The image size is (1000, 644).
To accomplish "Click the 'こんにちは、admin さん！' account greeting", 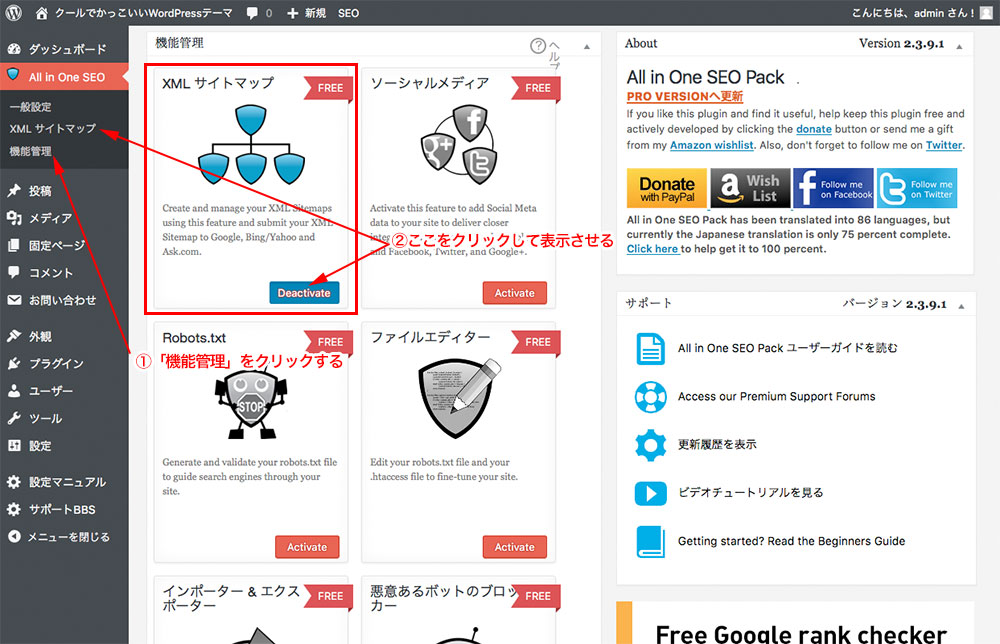I will (x=913, y=13).
